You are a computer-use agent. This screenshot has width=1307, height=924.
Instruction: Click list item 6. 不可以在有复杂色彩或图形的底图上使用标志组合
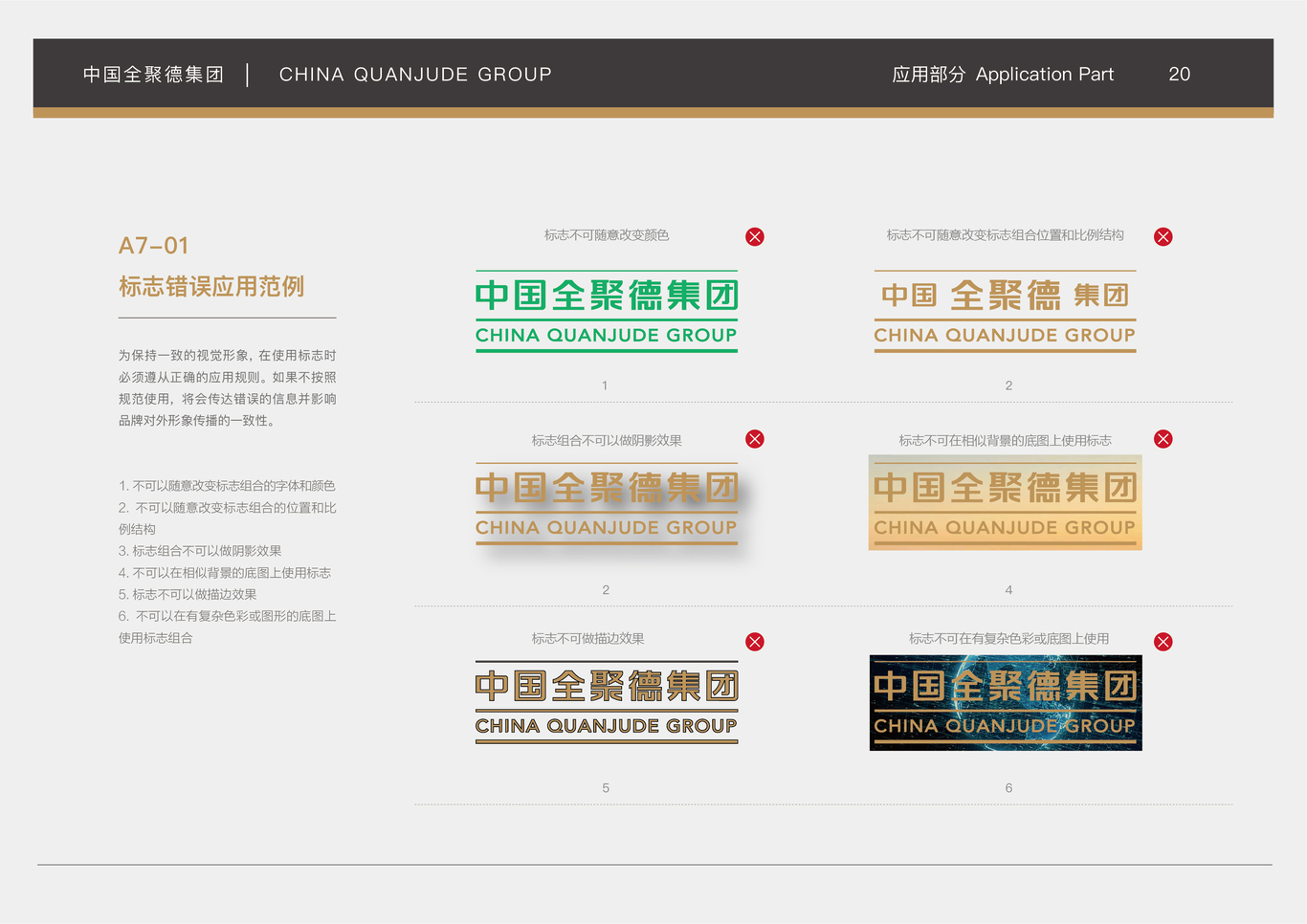click(x=228, y=627)
